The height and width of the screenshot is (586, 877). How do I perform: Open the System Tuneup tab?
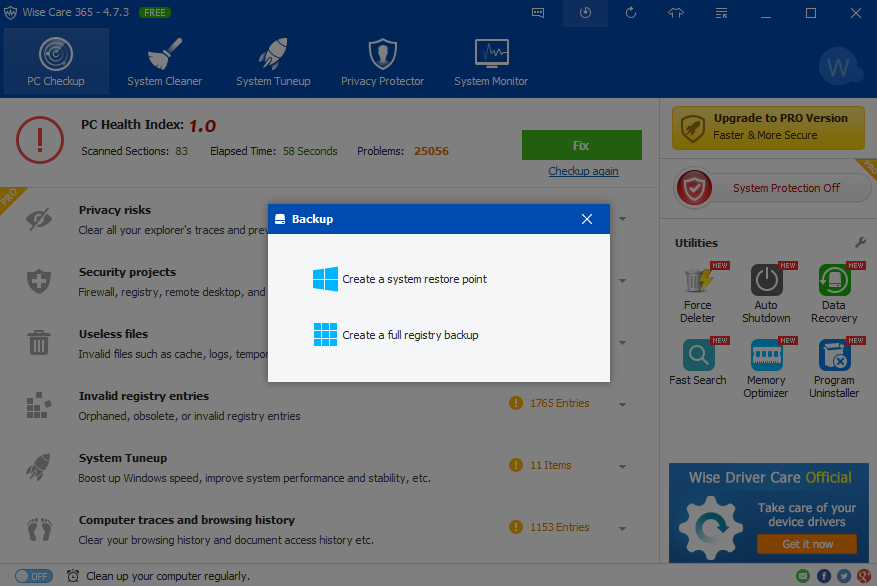(x=273, y=62)
